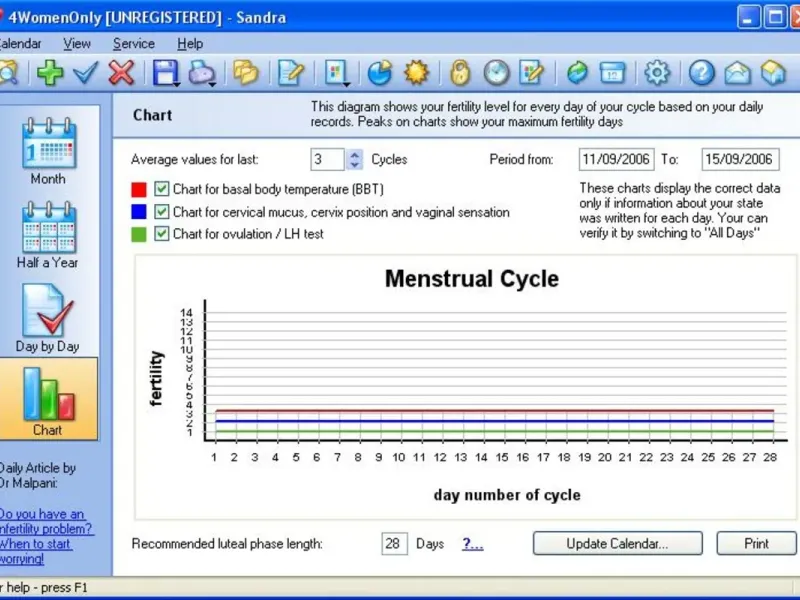This screenshot has width=800, height=600.
Task: Click the "Daily Article by Dr Malpani:" text
Action: [37, 476]
